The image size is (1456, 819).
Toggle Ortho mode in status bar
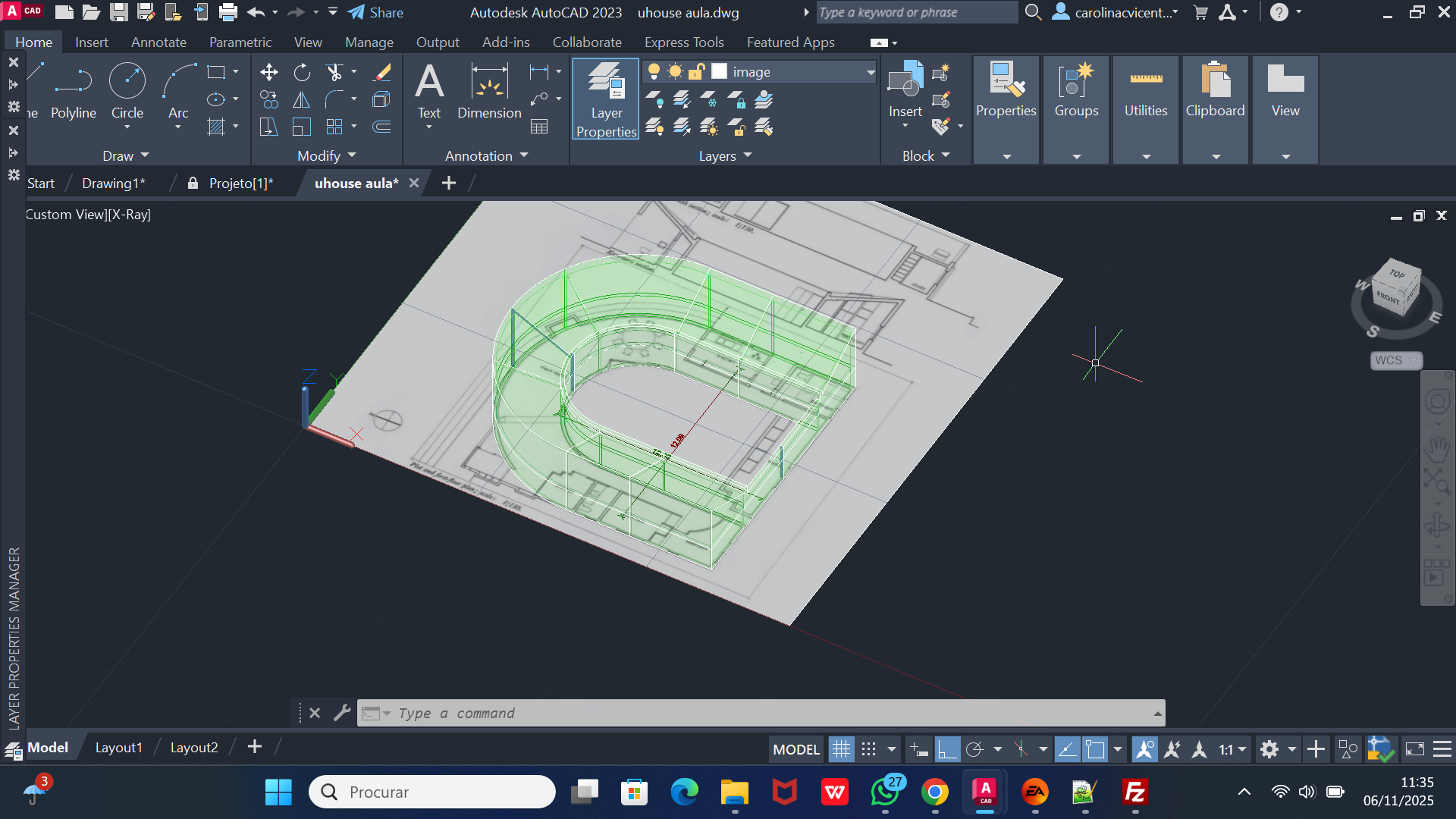point(947,749)
